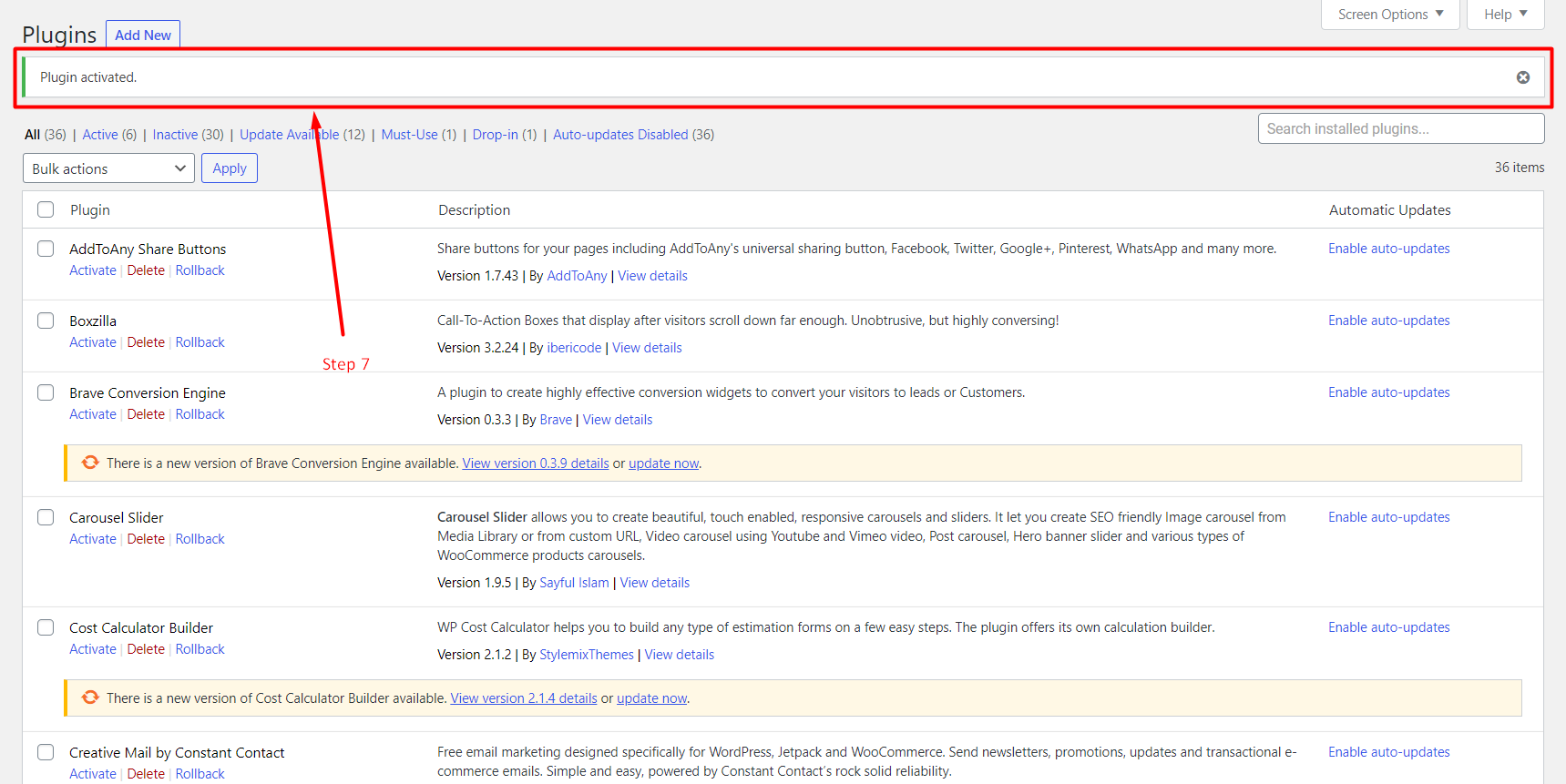The height and width of the screenshot is (784, 1566).
Task: Tick the Cost Calculator Builder checkbox
Action: point(46,627)
